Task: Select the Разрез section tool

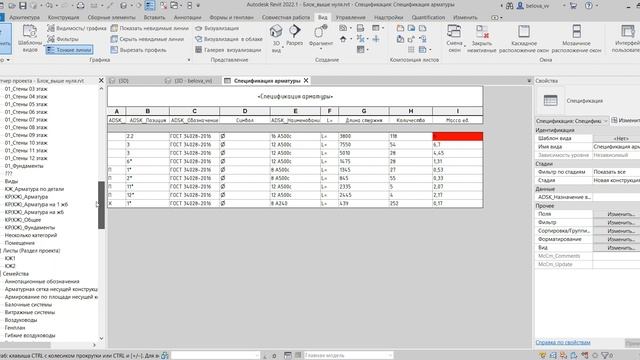Action: (x=294, y=35)
